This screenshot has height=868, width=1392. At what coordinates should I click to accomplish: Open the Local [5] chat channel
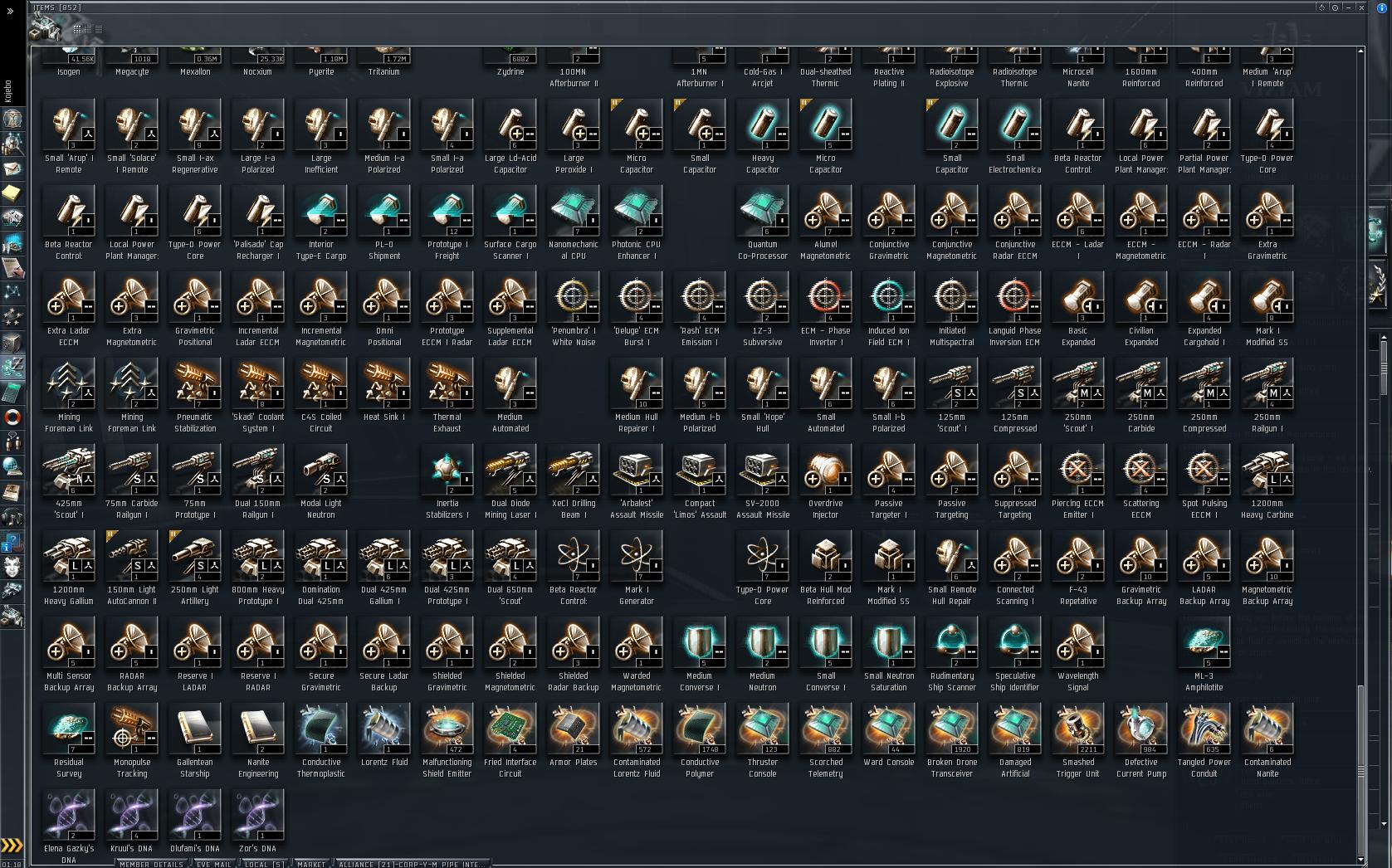pos(264,864)
